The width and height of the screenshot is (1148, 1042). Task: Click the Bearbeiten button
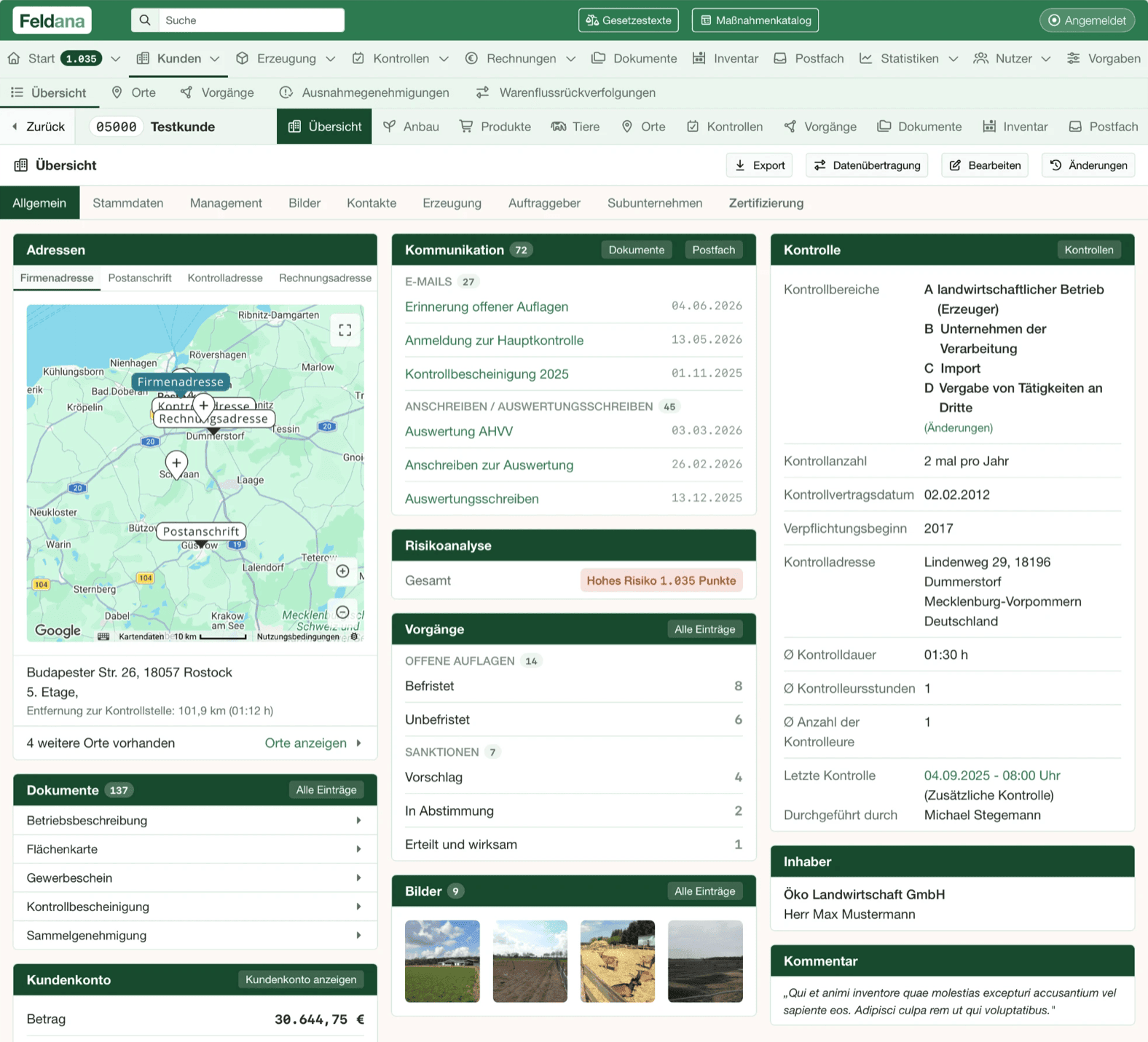coord(985,165)
